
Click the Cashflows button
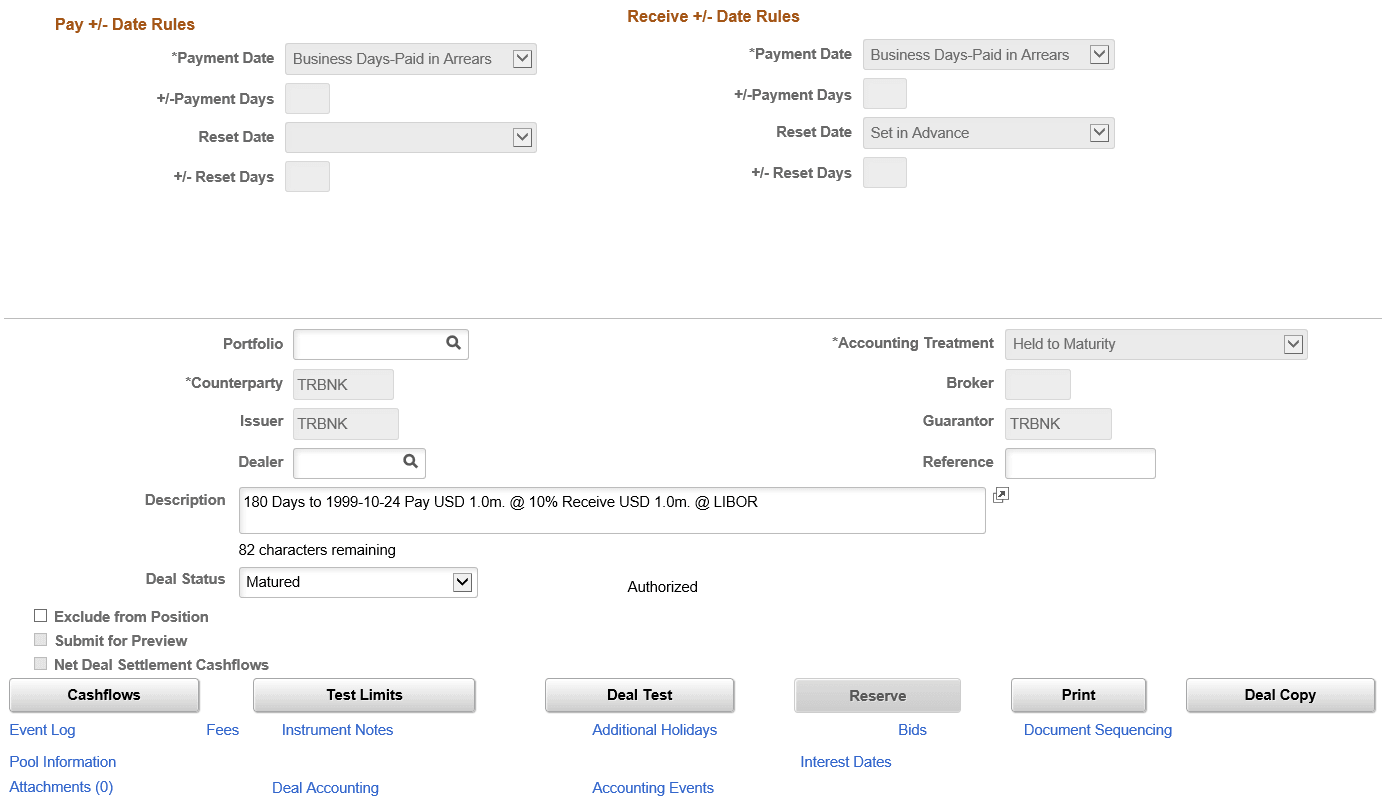(104, 695)
